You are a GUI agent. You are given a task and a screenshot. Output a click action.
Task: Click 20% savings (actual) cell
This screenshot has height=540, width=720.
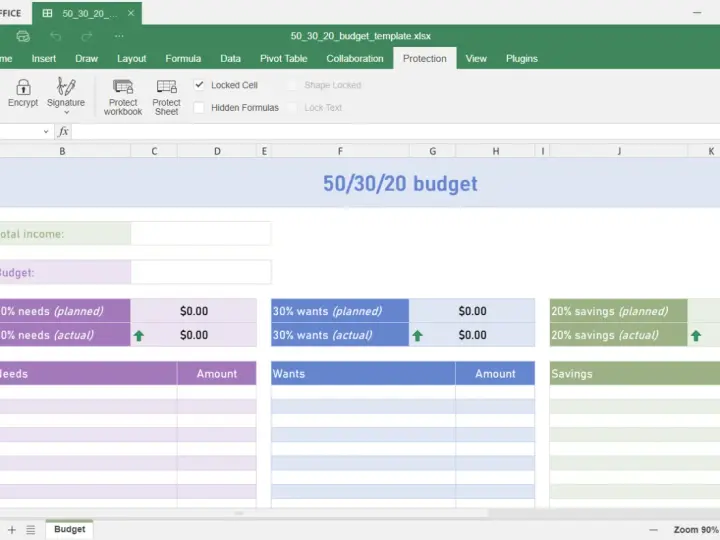coord(619,335)
